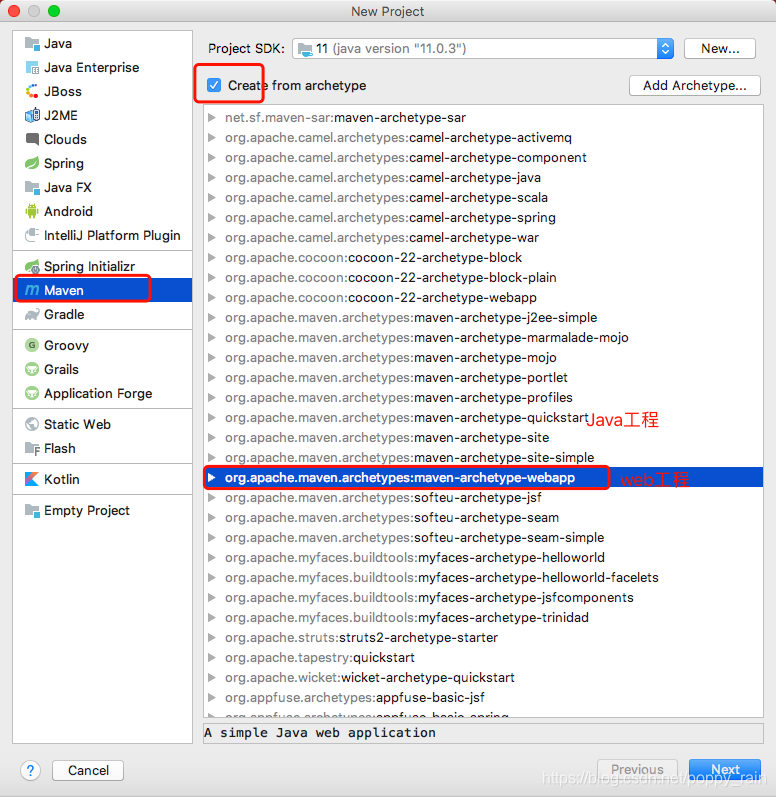This screenshot has width=776, height=797.
Task: Expand struts2-archetype-starter node
Action: (212, 637)
